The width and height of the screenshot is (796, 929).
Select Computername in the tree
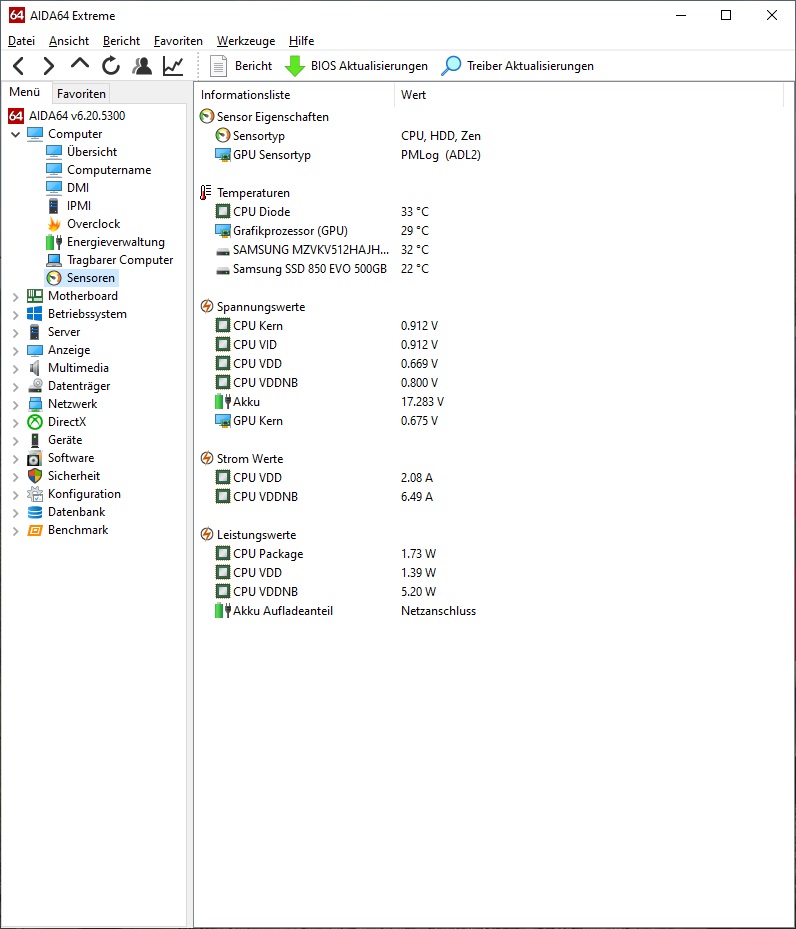109,170
